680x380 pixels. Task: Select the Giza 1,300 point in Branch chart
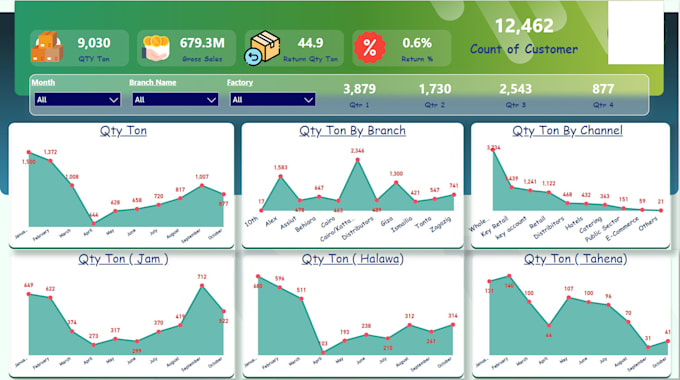[x=396, y=183]
